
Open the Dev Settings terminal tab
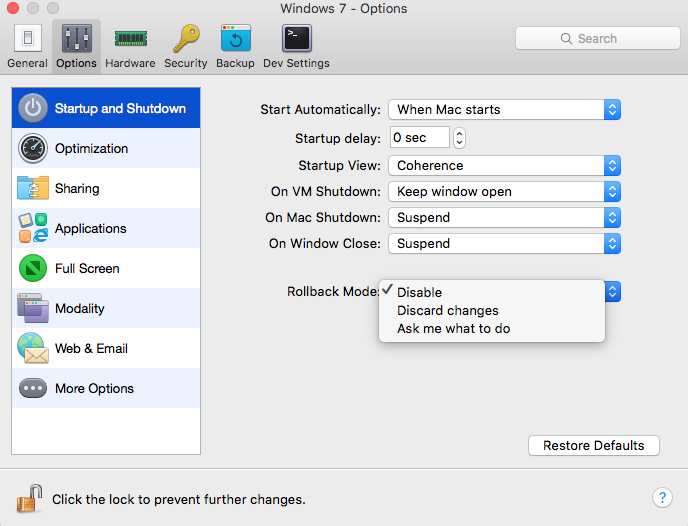coord(296,46)
